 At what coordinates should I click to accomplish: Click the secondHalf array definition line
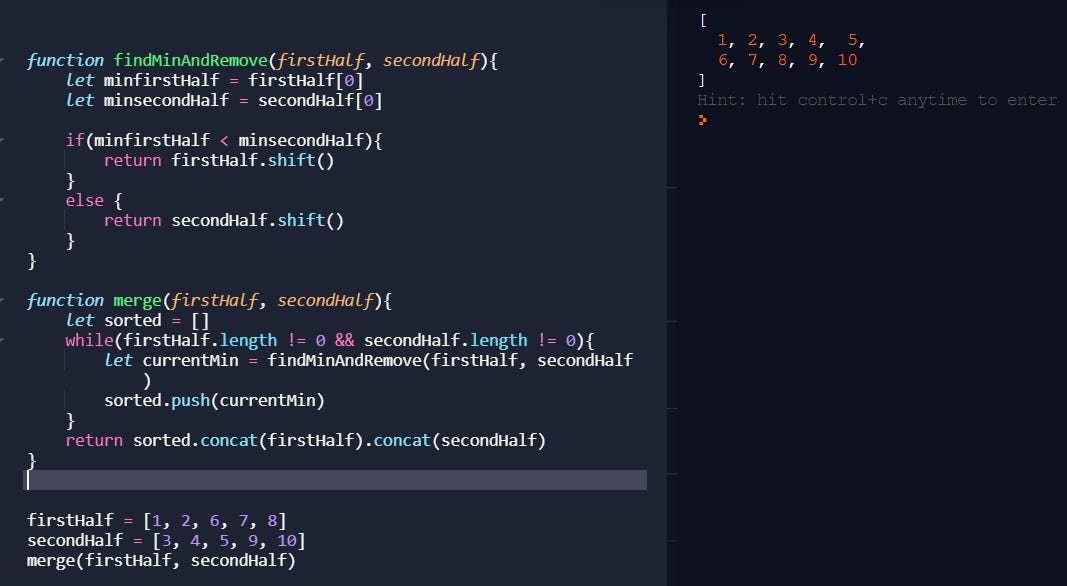coord(165,540)
